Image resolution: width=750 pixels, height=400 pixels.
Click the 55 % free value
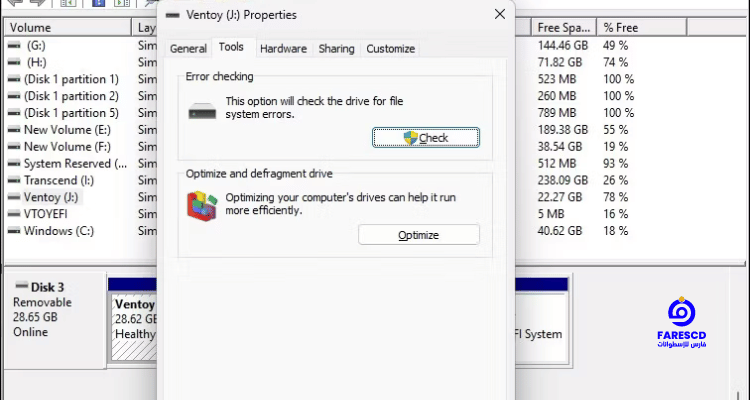pyautogui.click(x=616, y=130)
